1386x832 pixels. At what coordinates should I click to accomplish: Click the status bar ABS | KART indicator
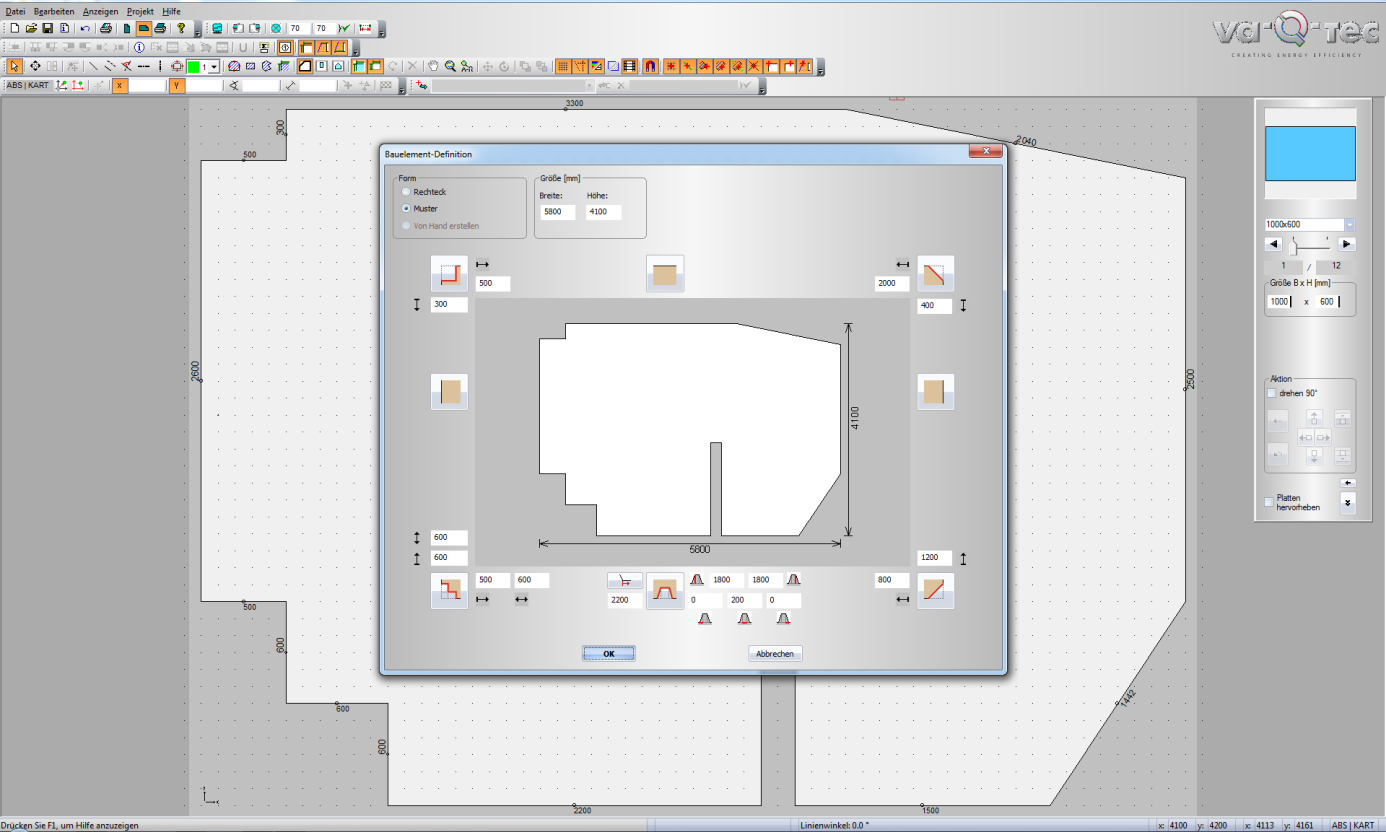pos(1353,826)
